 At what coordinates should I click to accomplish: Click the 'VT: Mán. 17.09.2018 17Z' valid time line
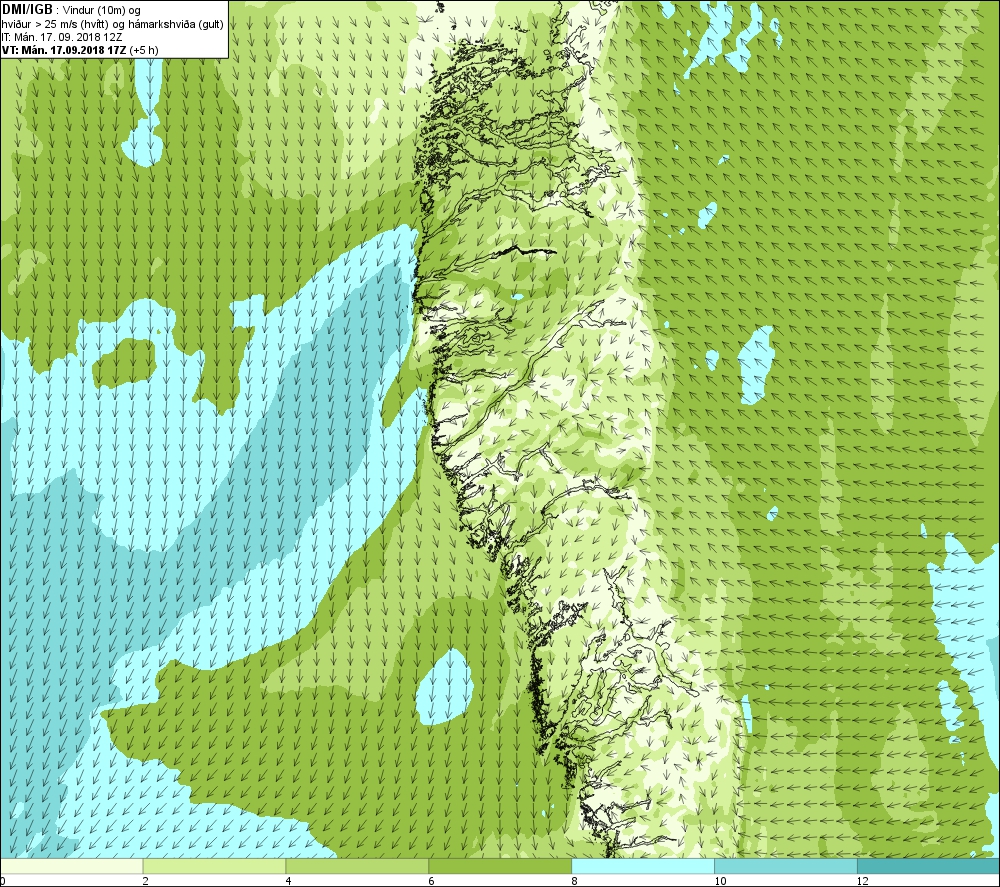click(64, 50)
